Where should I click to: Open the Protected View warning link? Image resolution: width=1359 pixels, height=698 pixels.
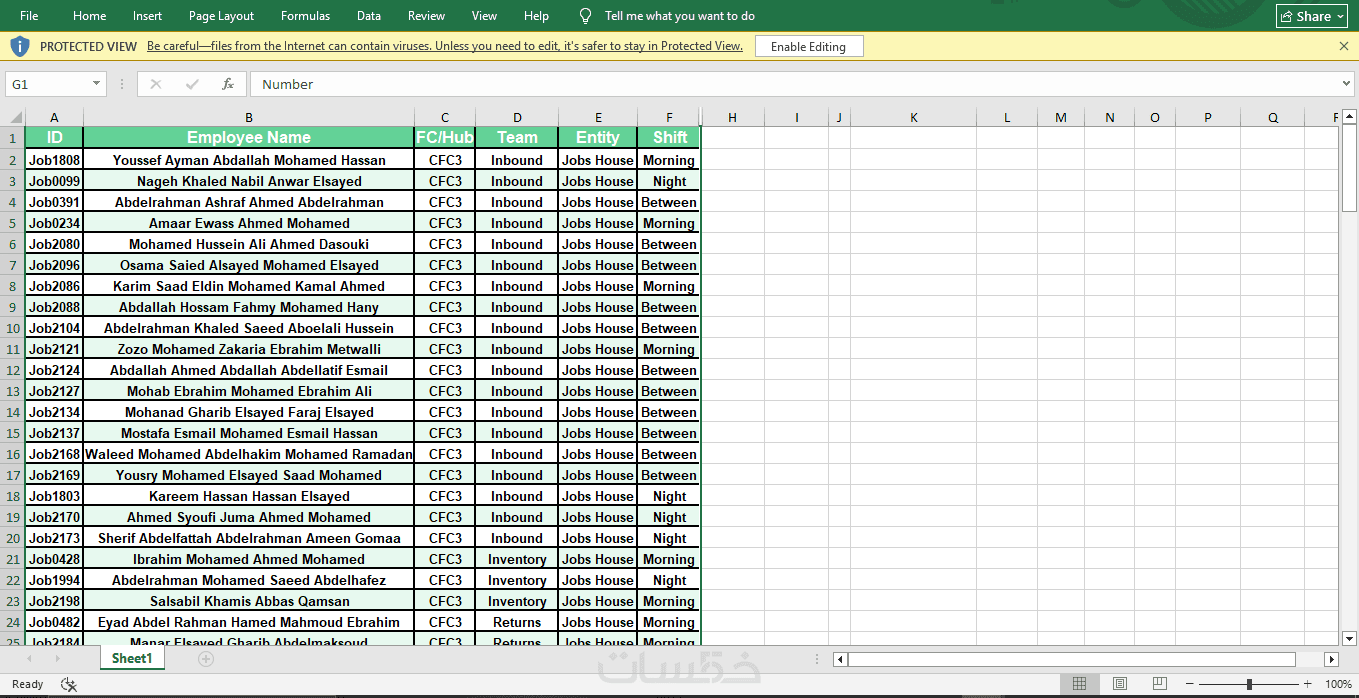[445, 46]
